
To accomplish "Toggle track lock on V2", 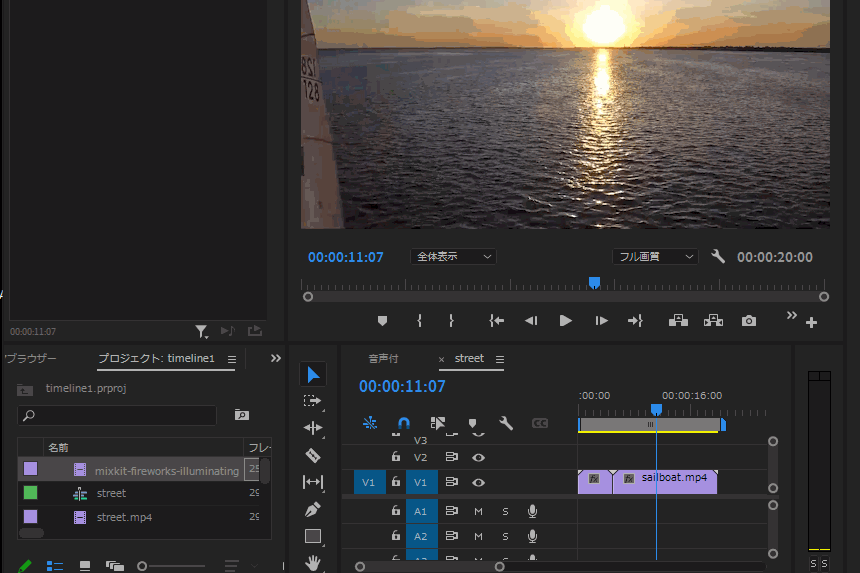I will tap(395, 456).
